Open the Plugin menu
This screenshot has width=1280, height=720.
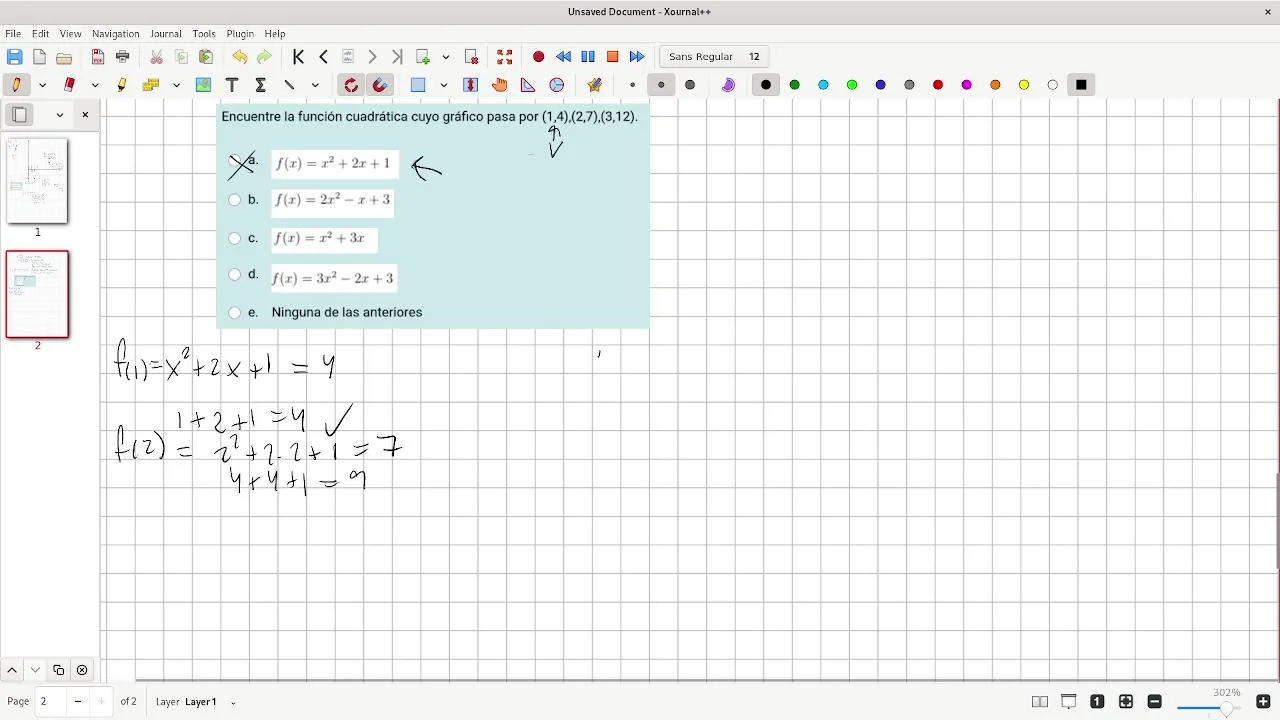point(240,33)
